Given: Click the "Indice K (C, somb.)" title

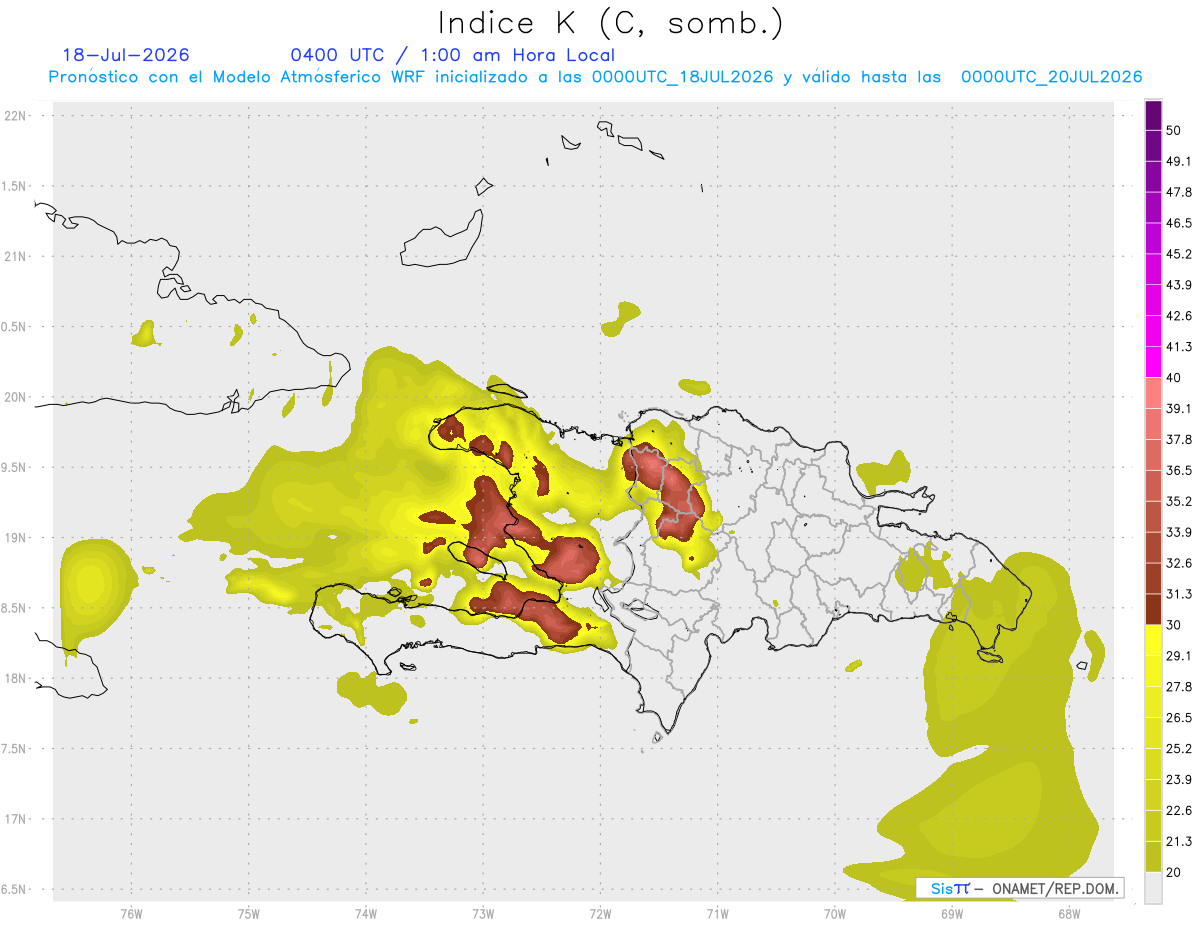Looking at the screenshot, I should click(611, 23).
